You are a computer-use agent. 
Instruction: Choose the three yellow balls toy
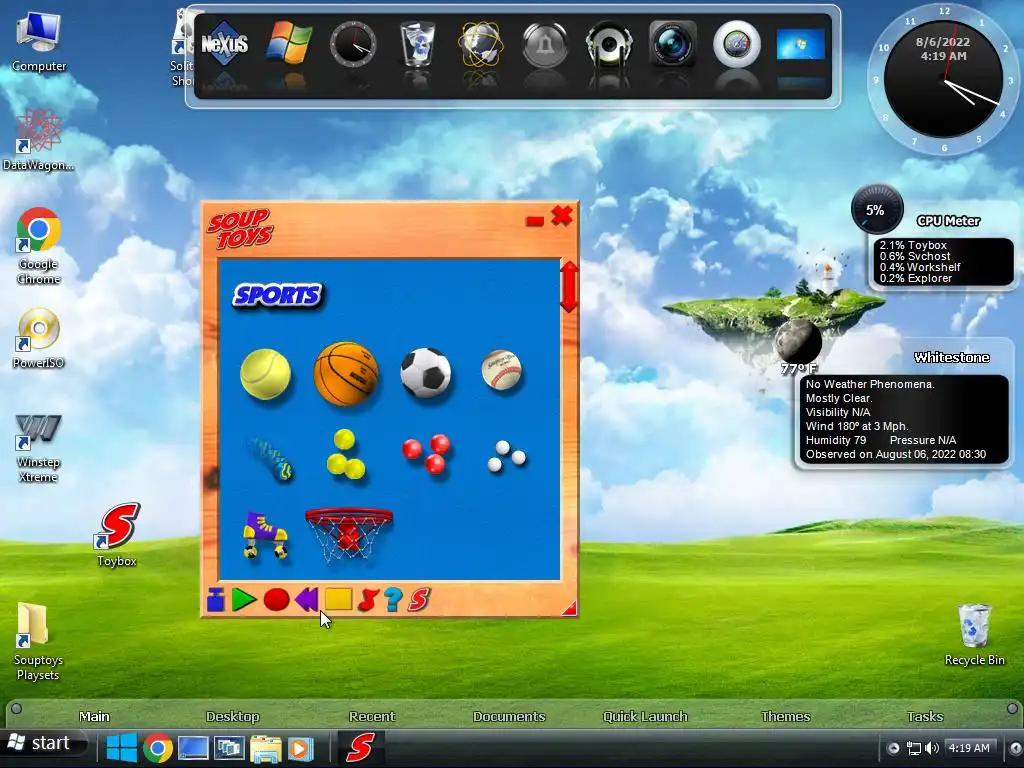[x=345, y=455]
